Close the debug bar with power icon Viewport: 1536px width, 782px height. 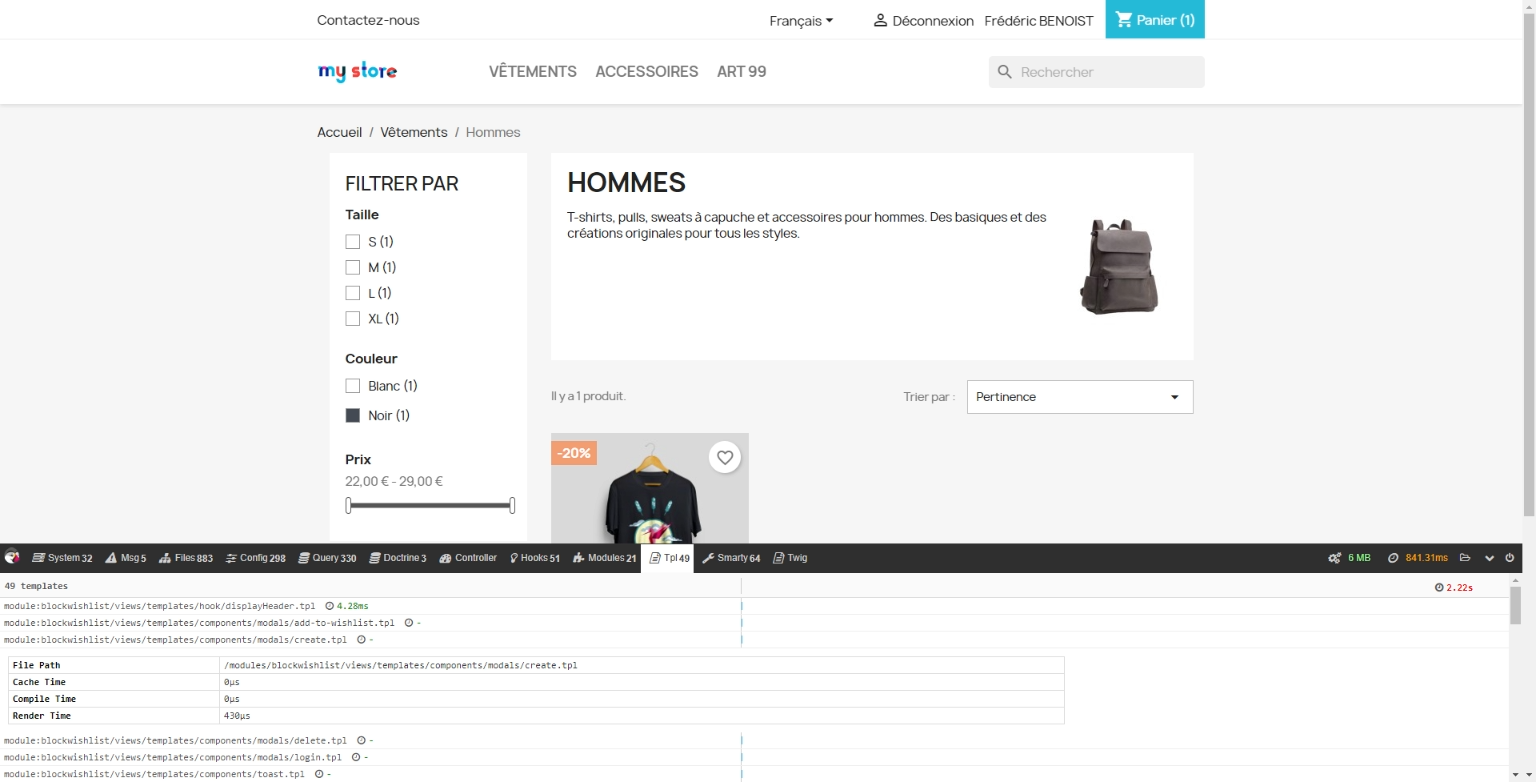[x=1510, y=558]
